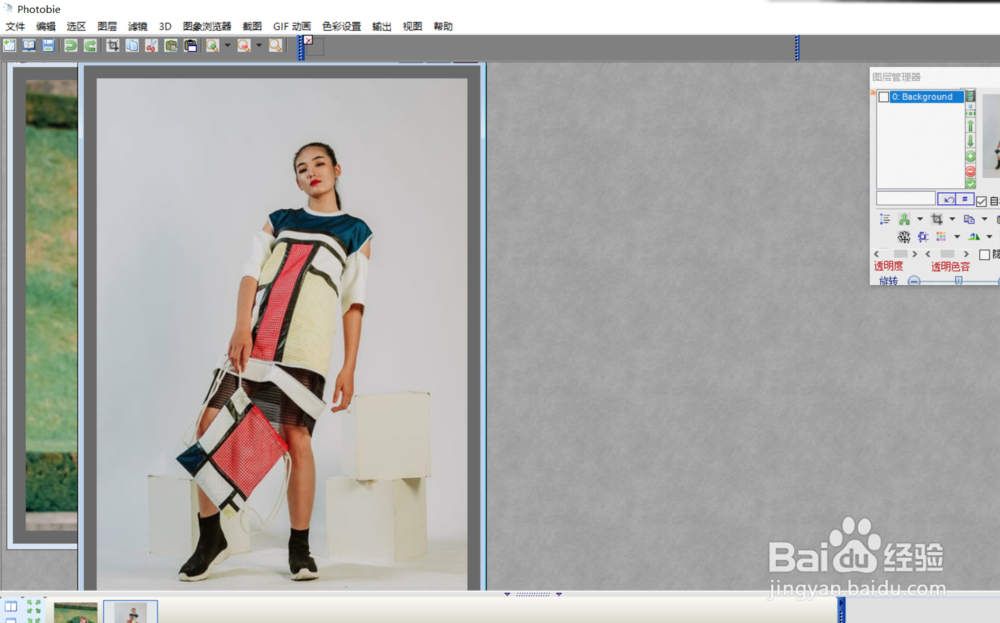The image size is (1000, 623).
Task: Click left arrow of 透明度 scroller
Action: [x=877, y=254]
